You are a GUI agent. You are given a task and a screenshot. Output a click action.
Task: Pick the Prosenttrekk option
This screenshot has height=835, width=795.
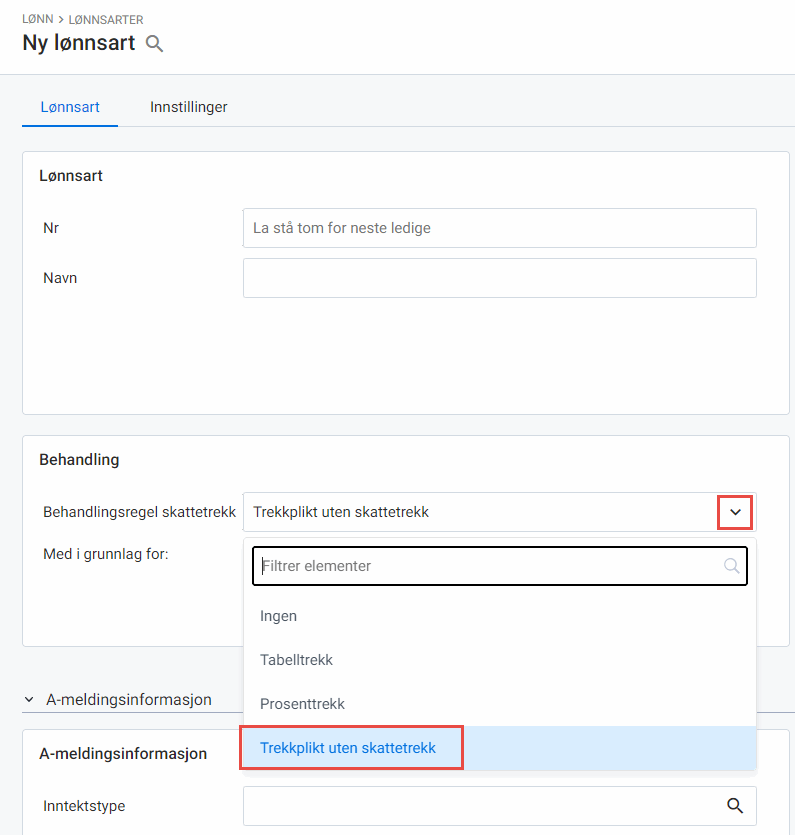302,704
